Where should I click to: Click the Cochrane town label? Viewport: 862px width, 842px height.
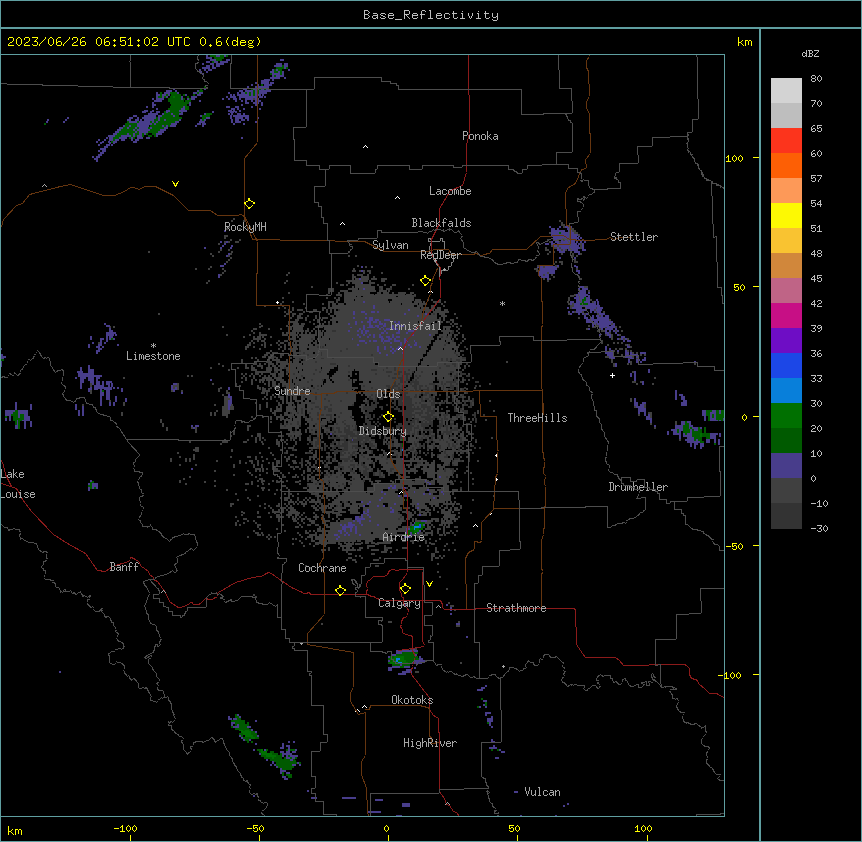coord(322,568)
